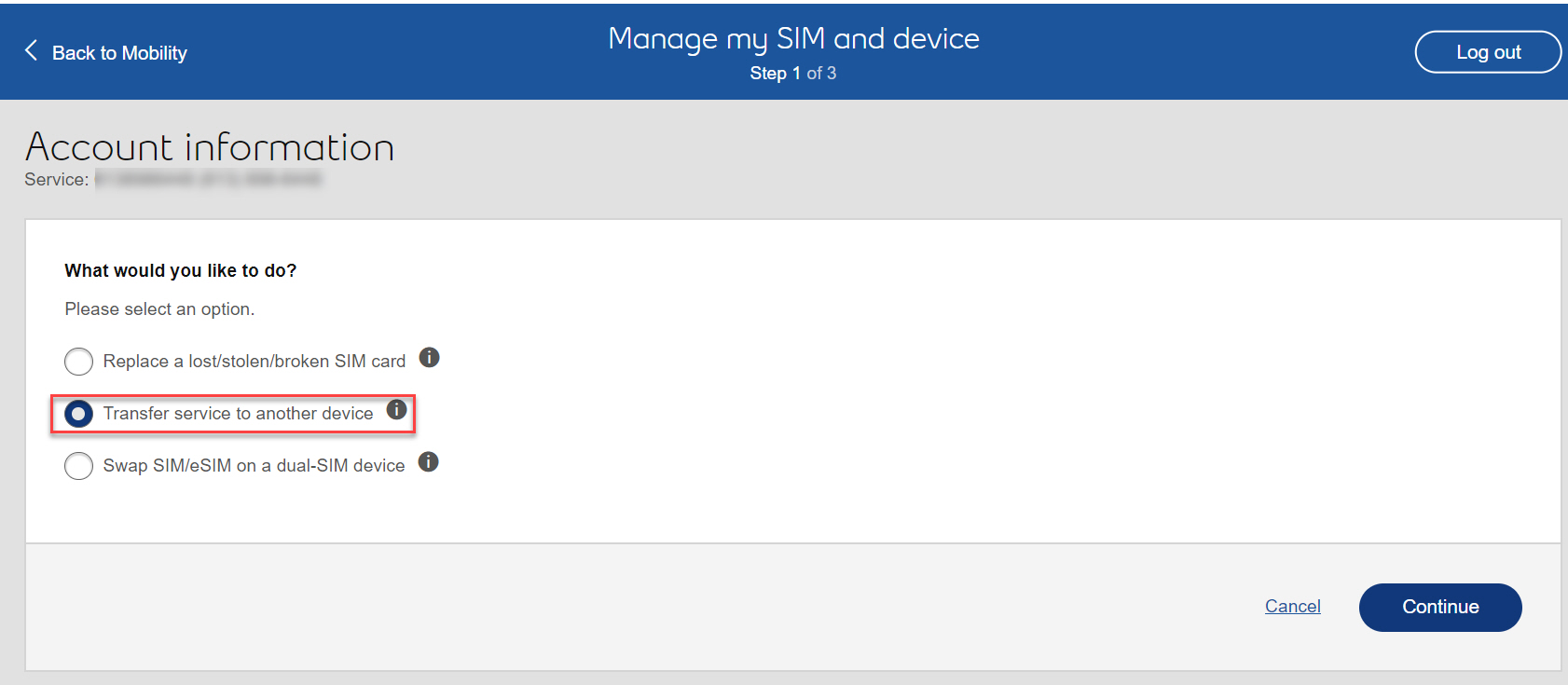Click info icon next to Transfer service option
This screenshot has width=1568, height=685.
397,409
